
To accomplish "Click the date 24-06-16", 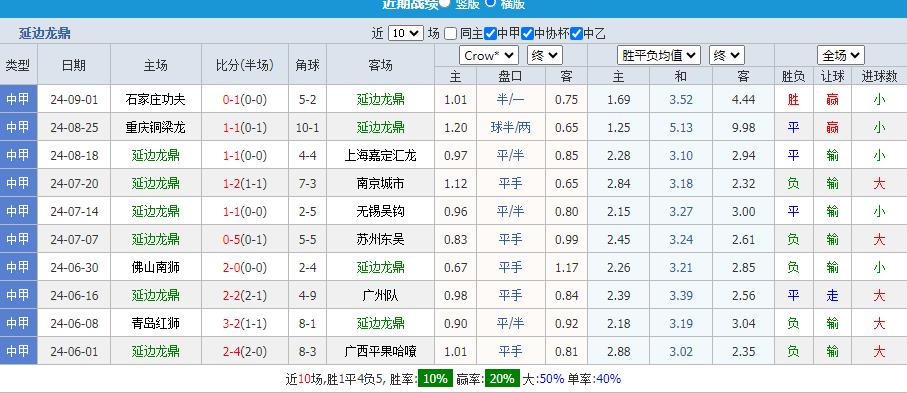I will click(74, 295).
